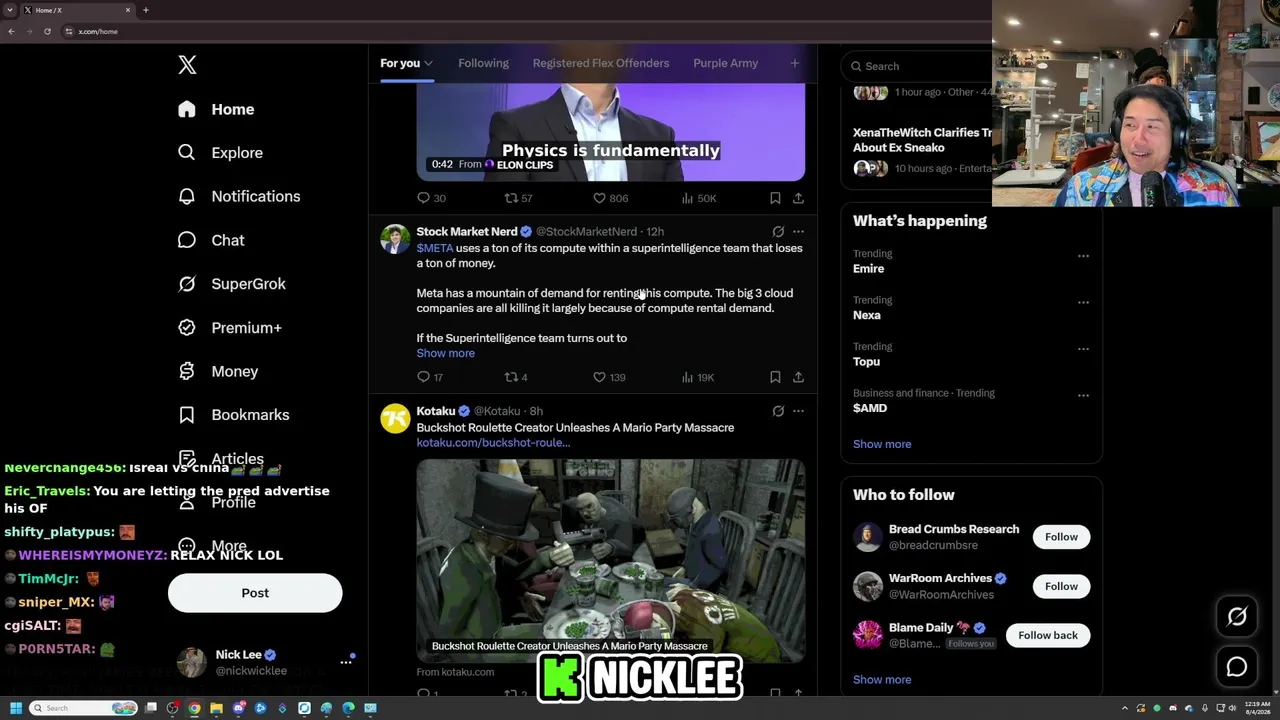Open more options on the Kotaku post
The image size is (1280, 720).
798,411
